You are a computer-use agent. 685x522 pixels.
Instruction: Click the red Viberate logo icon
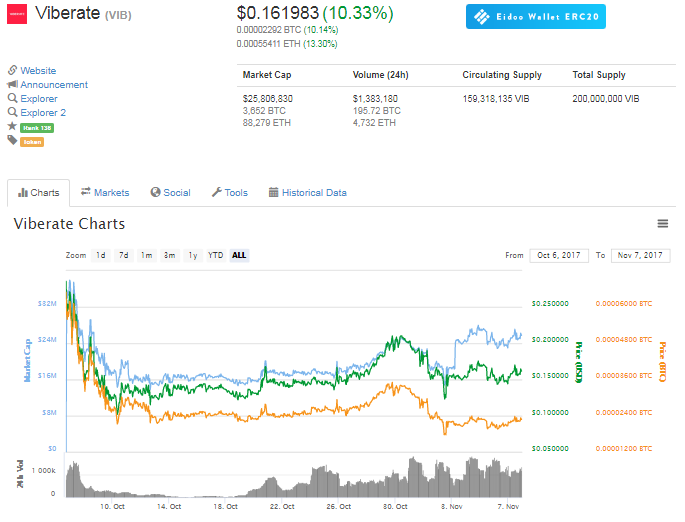(x=17, y=14)
